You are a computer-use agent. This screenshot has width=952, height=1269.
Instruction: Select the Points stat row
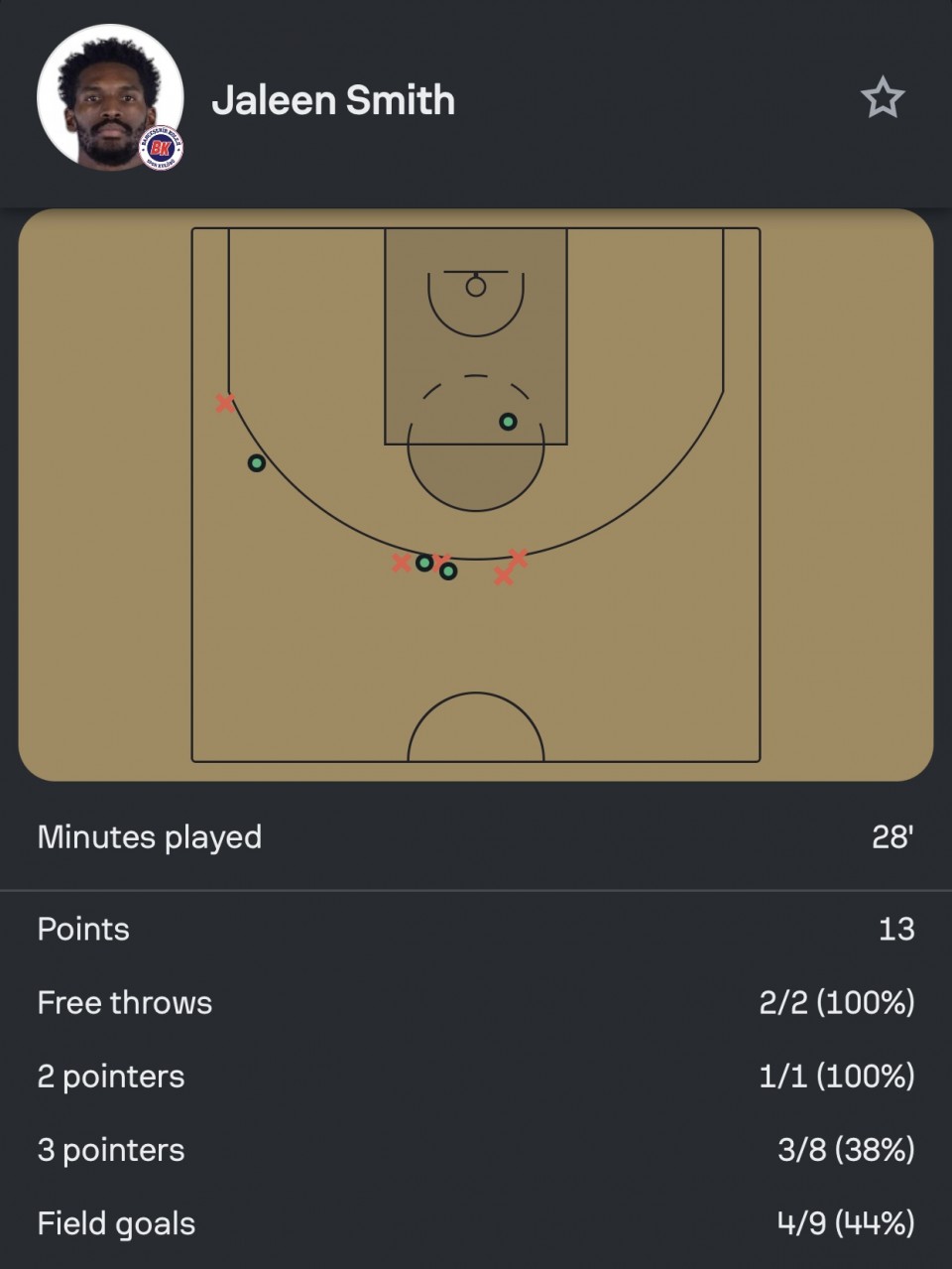[476, 929]
